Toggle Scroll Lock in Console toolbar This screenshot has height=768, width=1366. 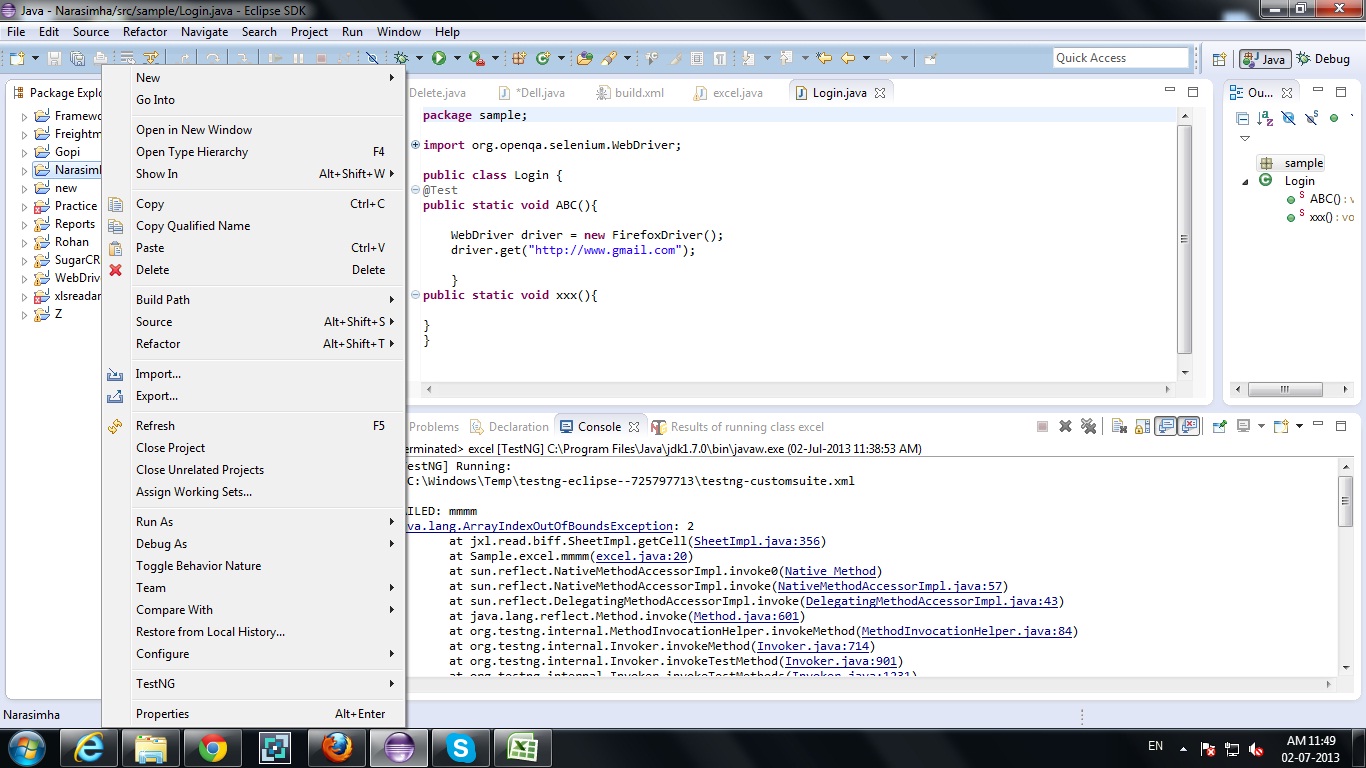coord(1142,426)
